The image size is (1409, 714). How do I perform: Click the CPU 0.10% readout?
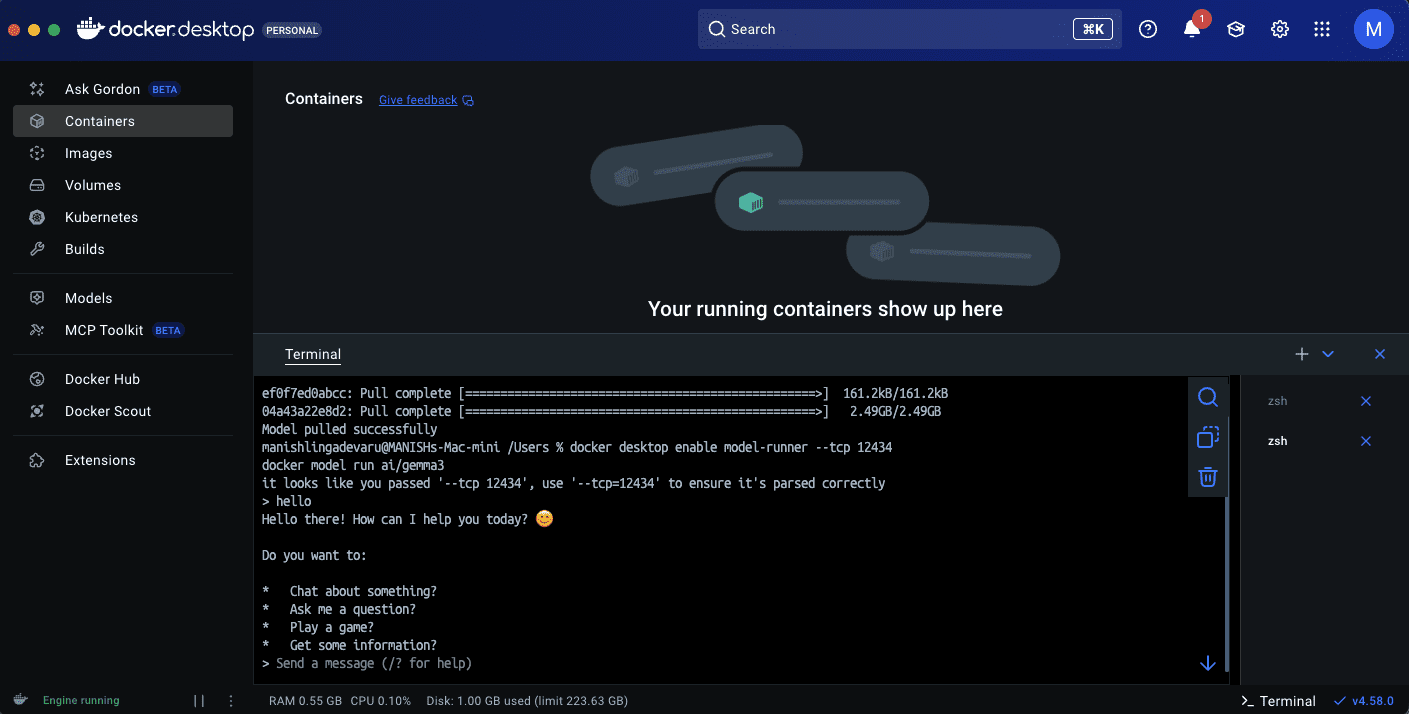point(381,701)
